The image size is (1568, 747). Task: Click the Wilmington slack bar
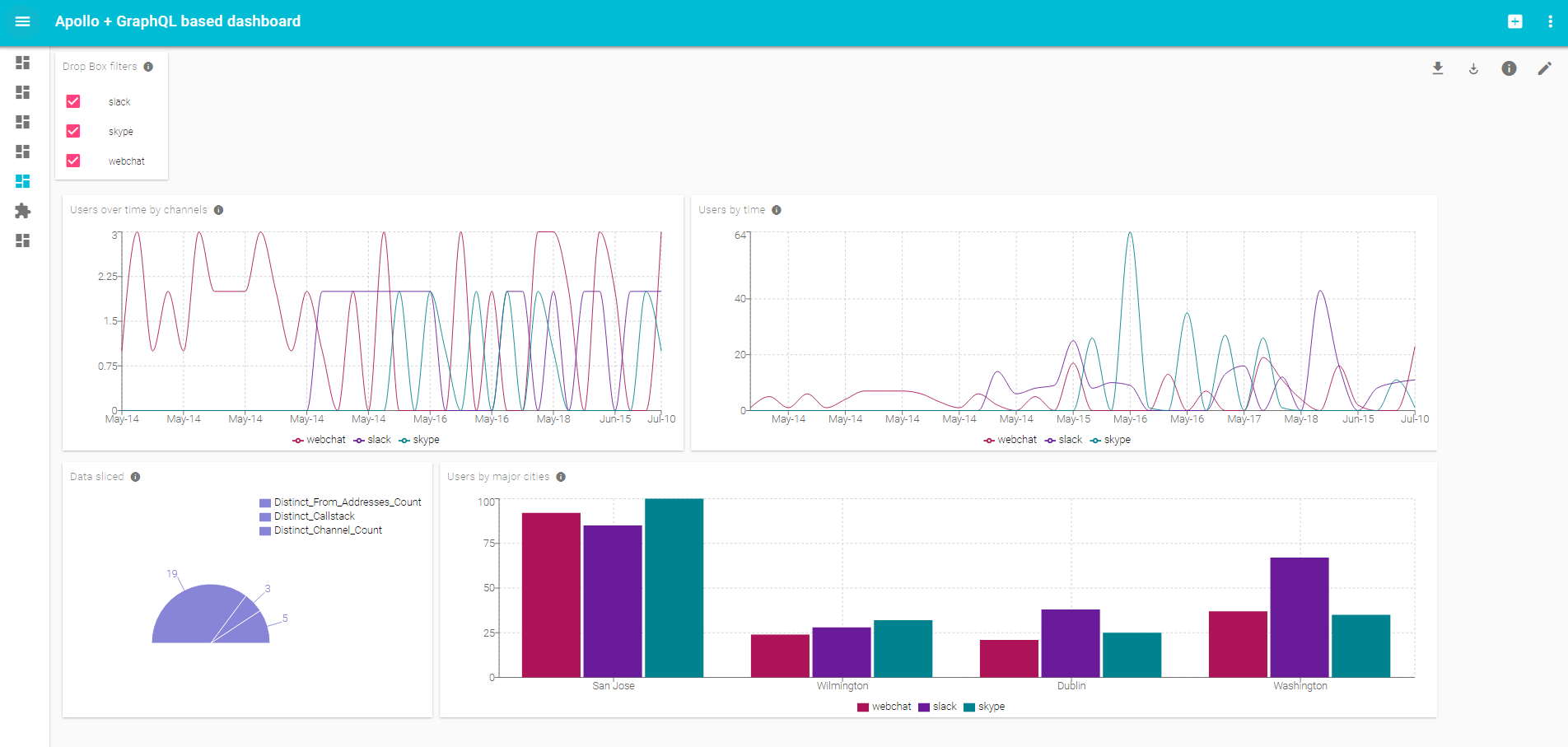pyautogui.click(x=842, y=652)
